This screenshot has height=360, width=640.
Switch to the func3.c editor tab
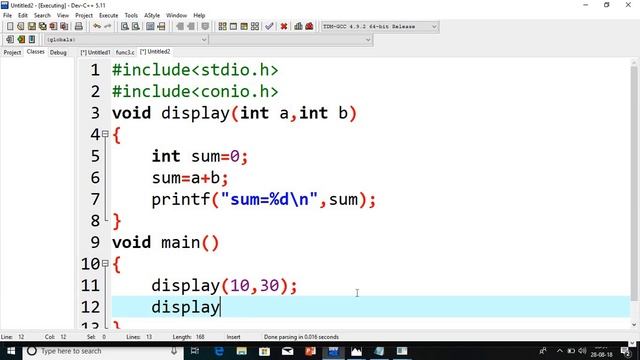[125, 52]
